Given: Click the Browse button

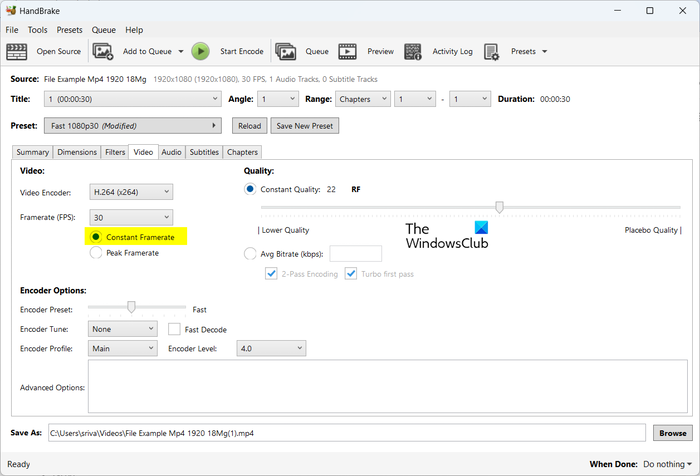Looking at the screenshot, I should pos(673,433).
